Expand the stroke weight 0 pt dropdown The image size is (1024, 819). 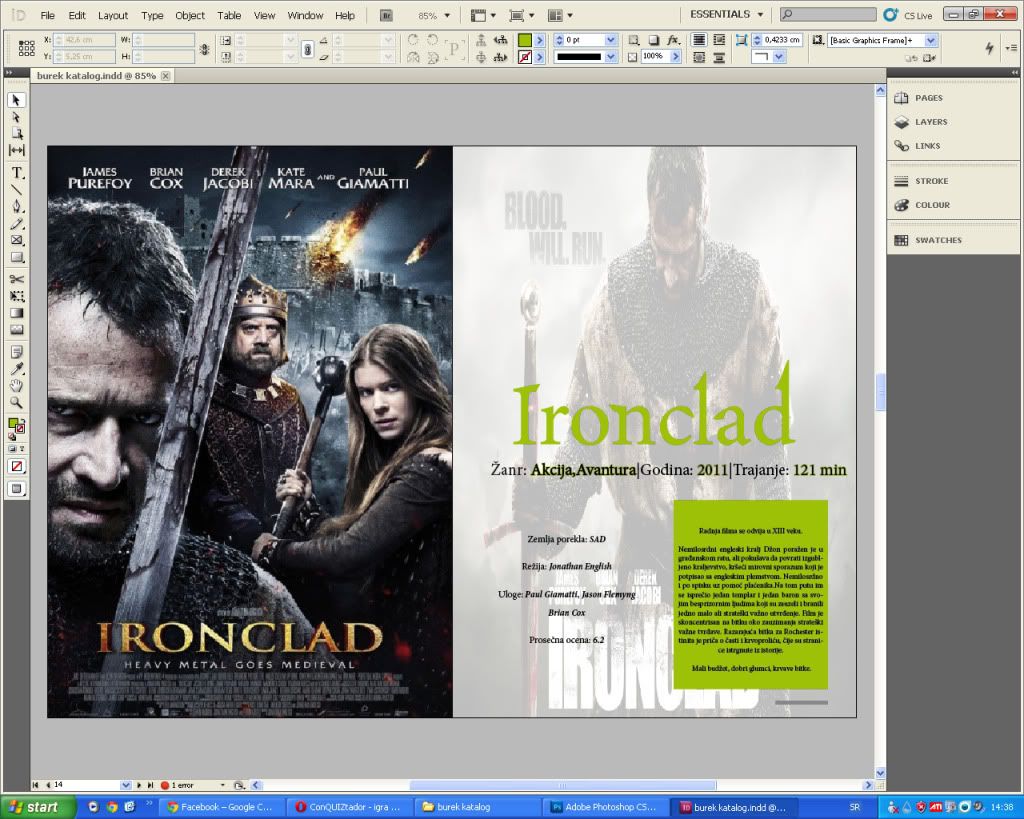tap(611, 40)
